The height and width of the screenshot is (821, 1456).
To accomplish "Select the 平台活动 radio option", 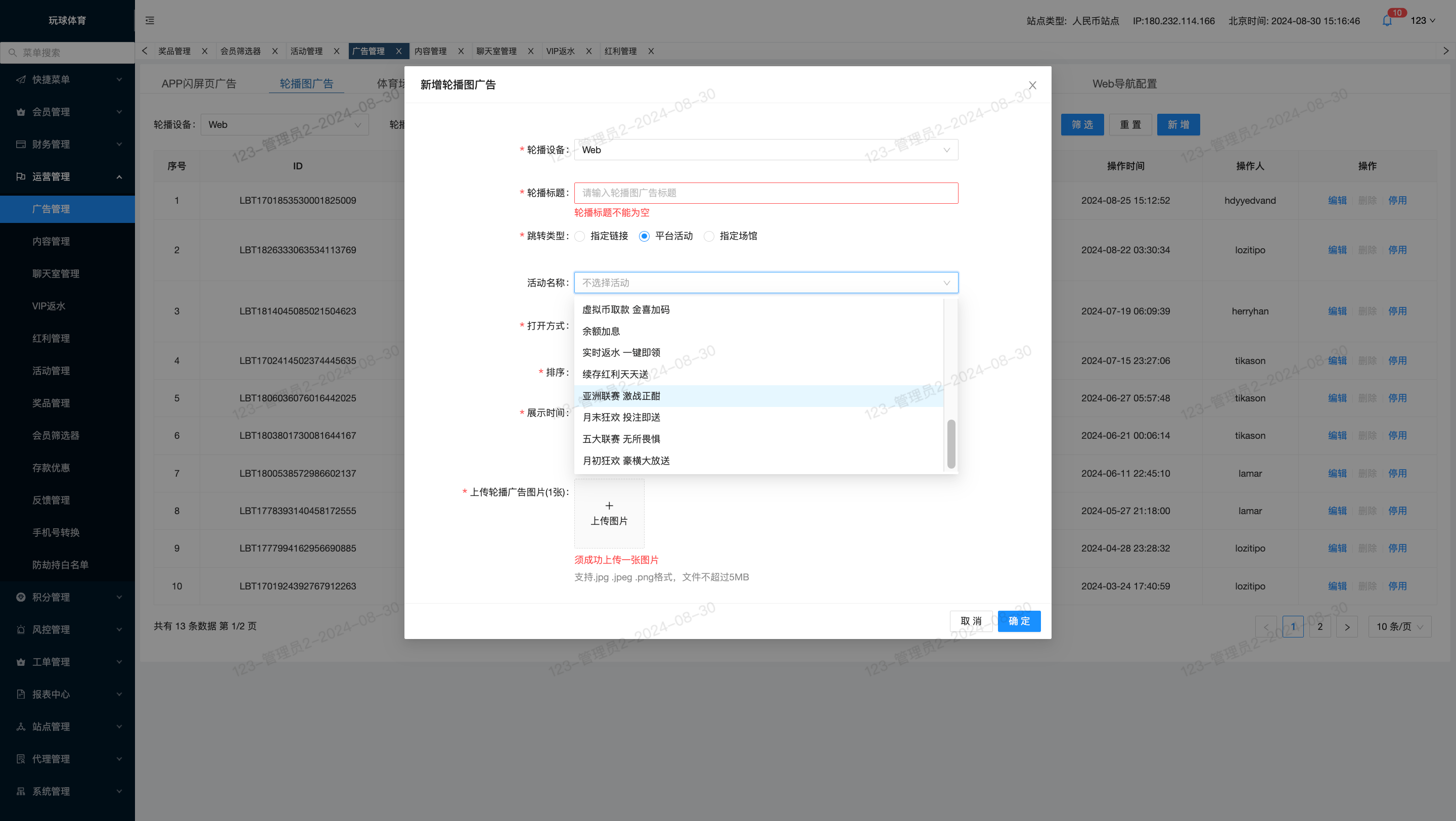I will coord(644,236).
